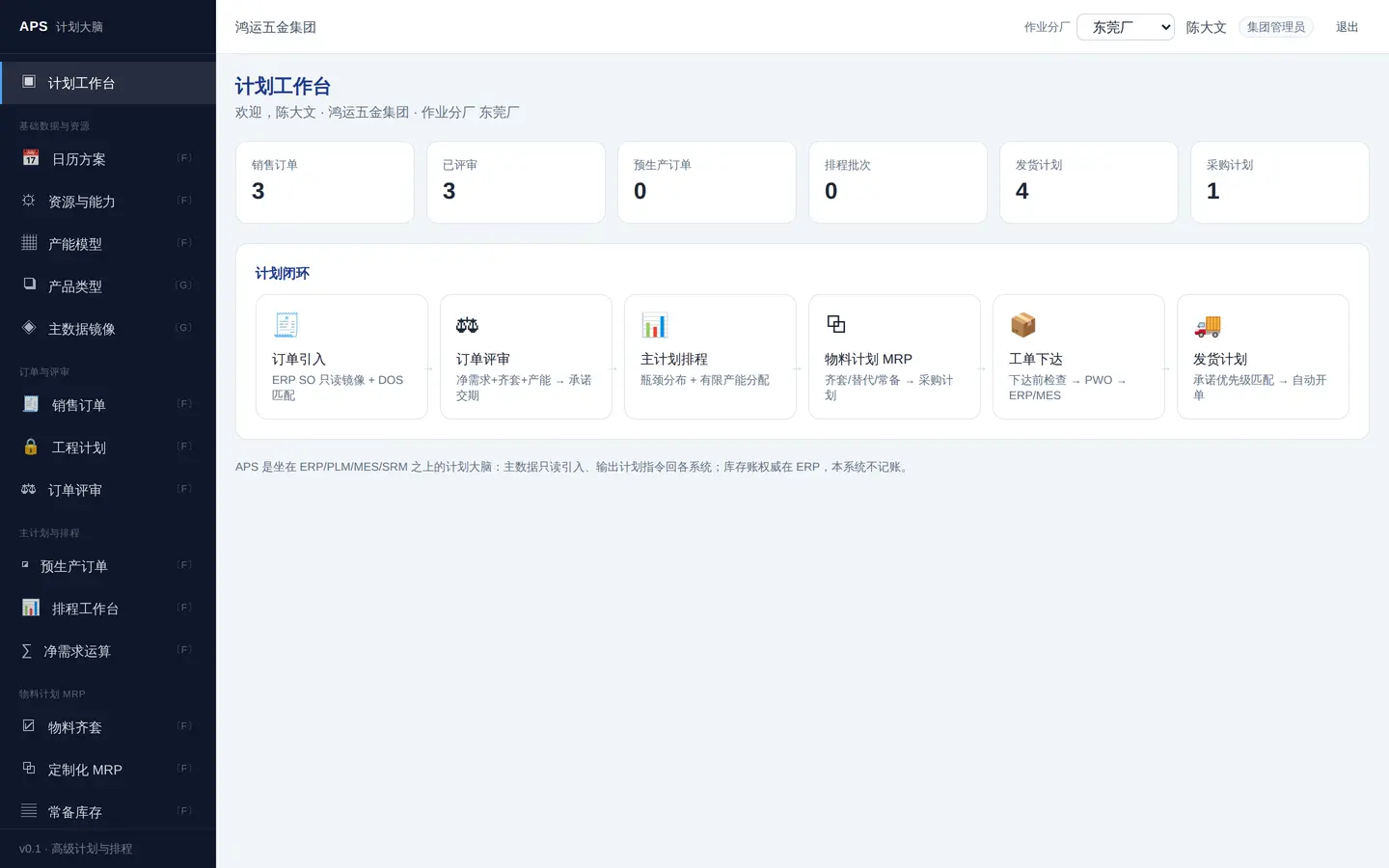Click the 陈大文 username in the header
The image size is (1389, 868).
tap(1206, 27)
